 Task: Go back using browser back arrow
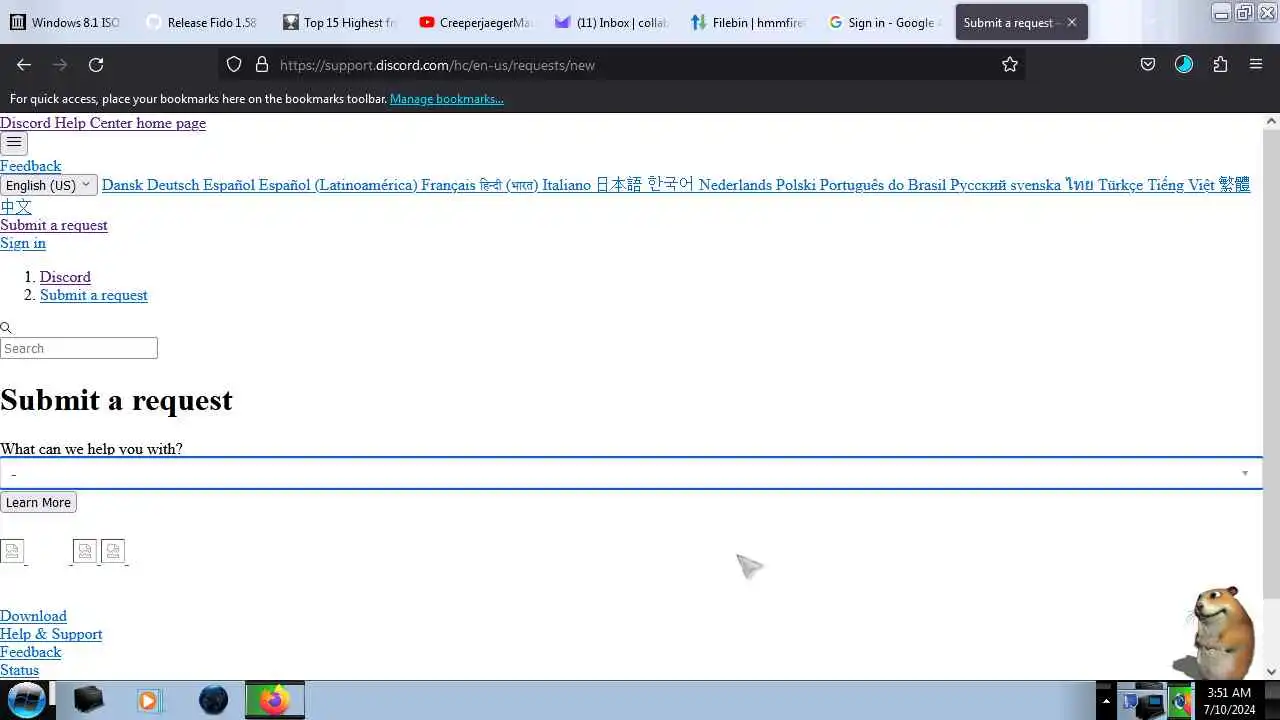click(x=24, y=65)
